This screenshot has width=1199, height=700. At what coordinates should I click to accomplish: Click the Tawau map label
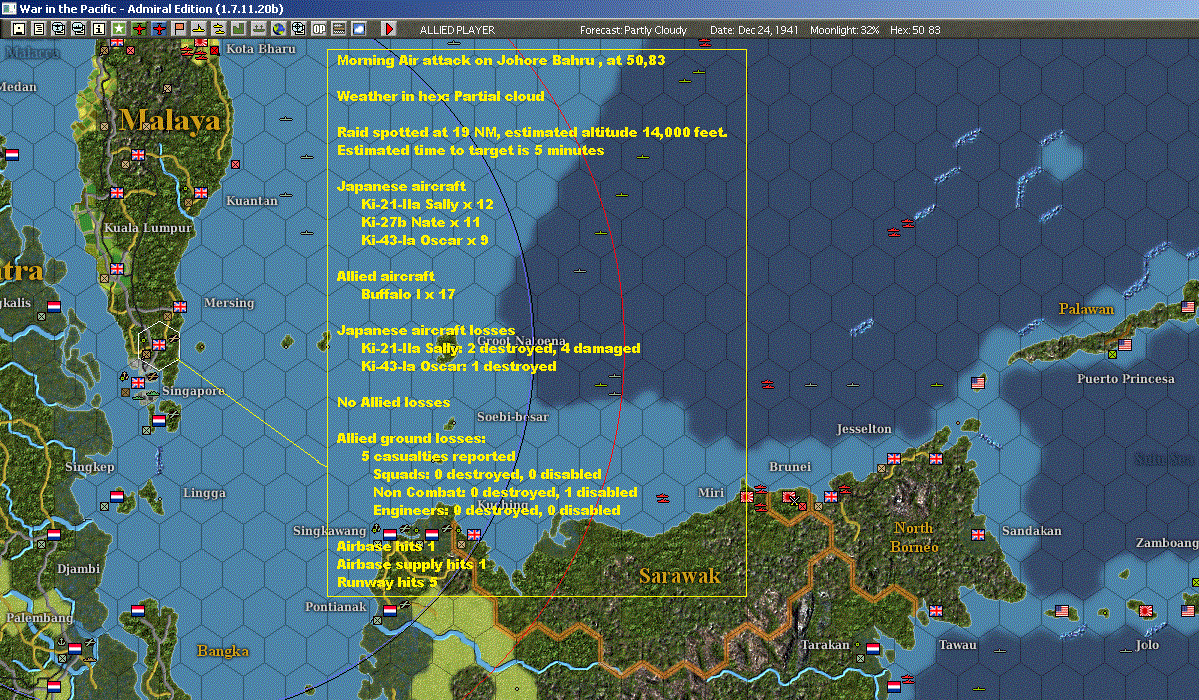click(957, 645)
